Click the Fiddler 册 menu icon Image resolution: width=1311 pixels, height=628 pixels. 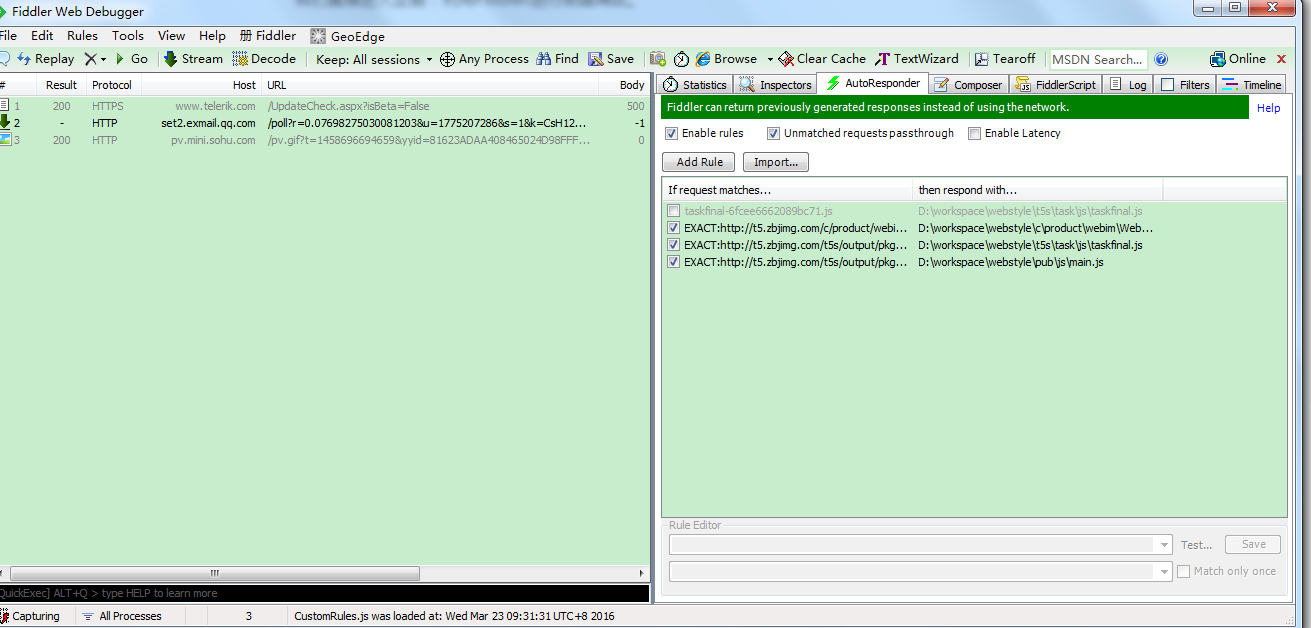click(246, 35)
